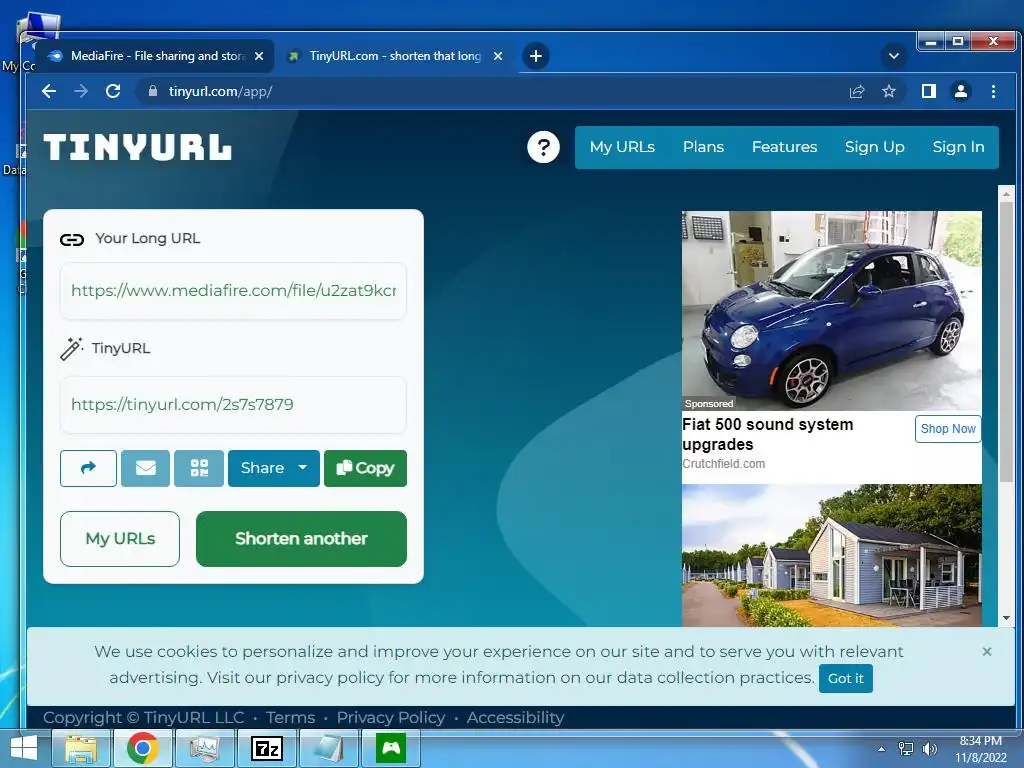
Task: Open the Chrome profile icon
Action: (x=961, y=91)
